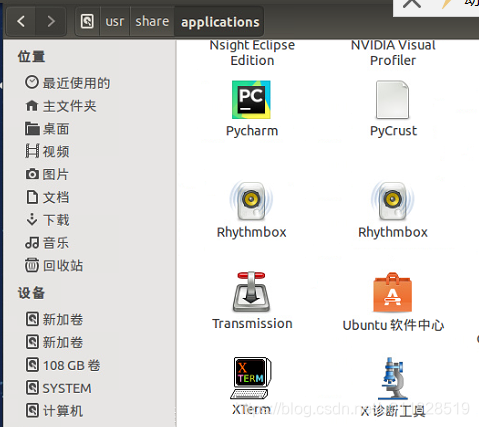
Task: Click the disk icon beside SYSTEM
Action: [x=32, y=388]
